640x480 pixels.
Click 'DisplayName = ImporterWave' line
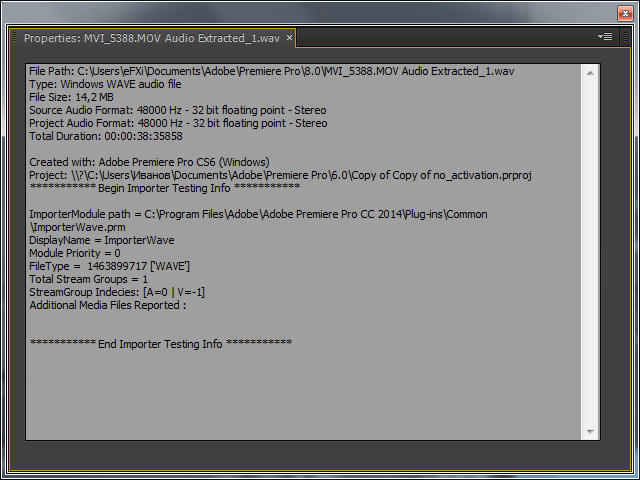(102, 240)
